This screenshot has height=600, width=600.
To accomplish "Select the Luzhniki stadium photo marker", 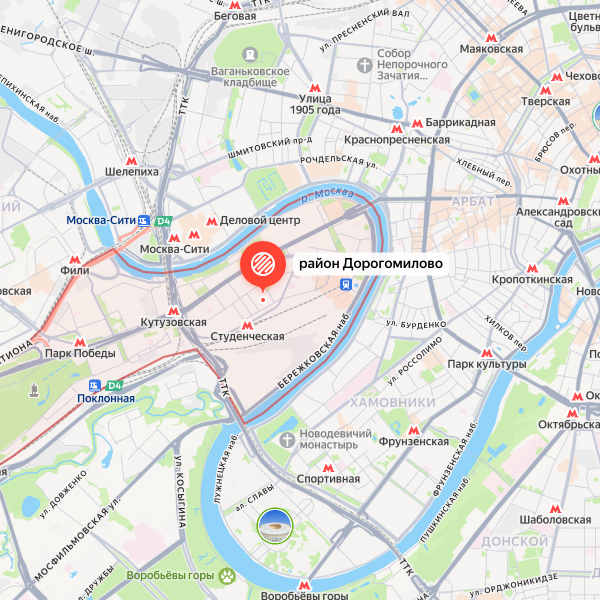I will [275, 526].
